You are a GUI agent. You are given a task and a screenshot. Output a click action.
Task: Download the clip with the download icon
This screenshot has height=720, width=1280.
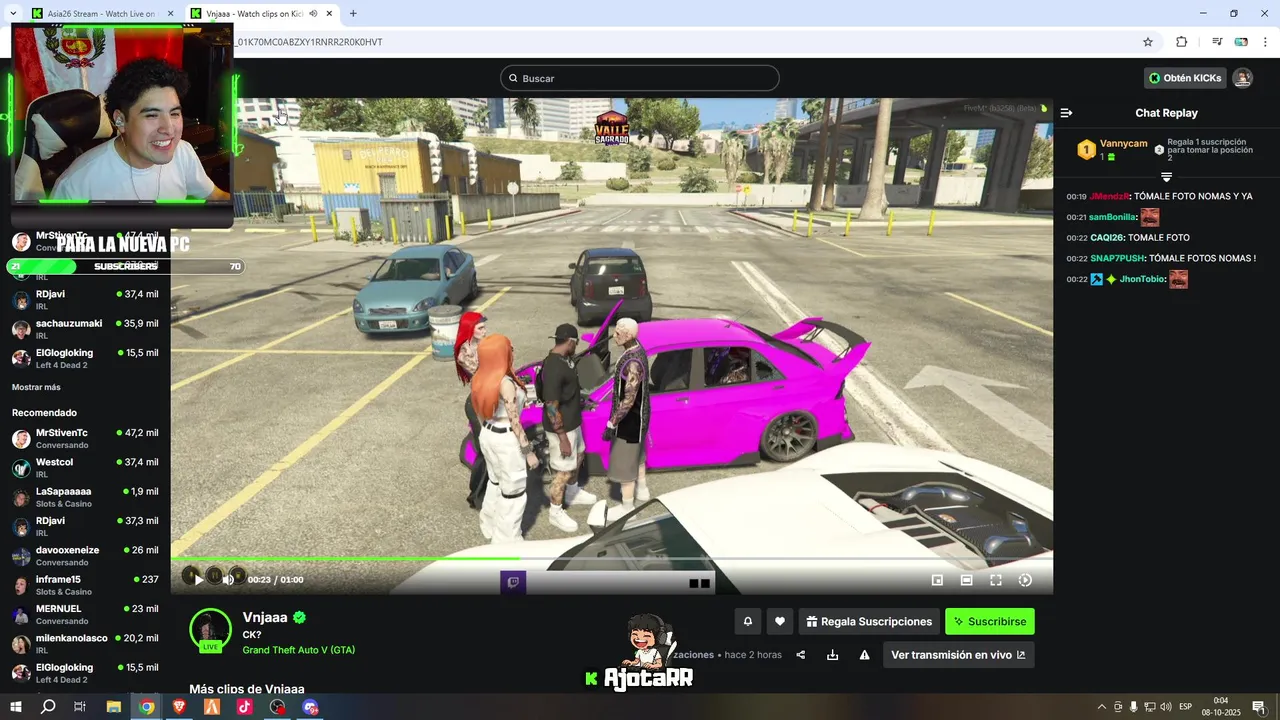click(x=832, y=655)
